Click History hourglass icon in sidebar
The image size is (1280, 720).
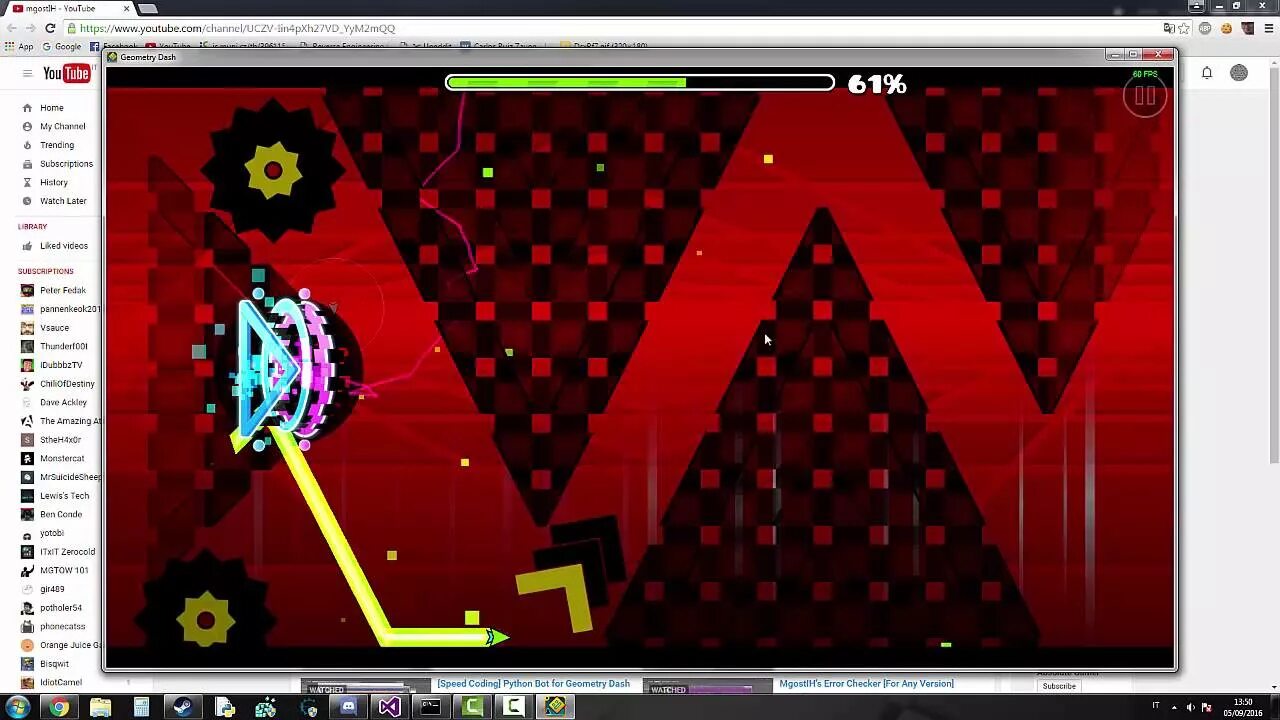point(27,183)
